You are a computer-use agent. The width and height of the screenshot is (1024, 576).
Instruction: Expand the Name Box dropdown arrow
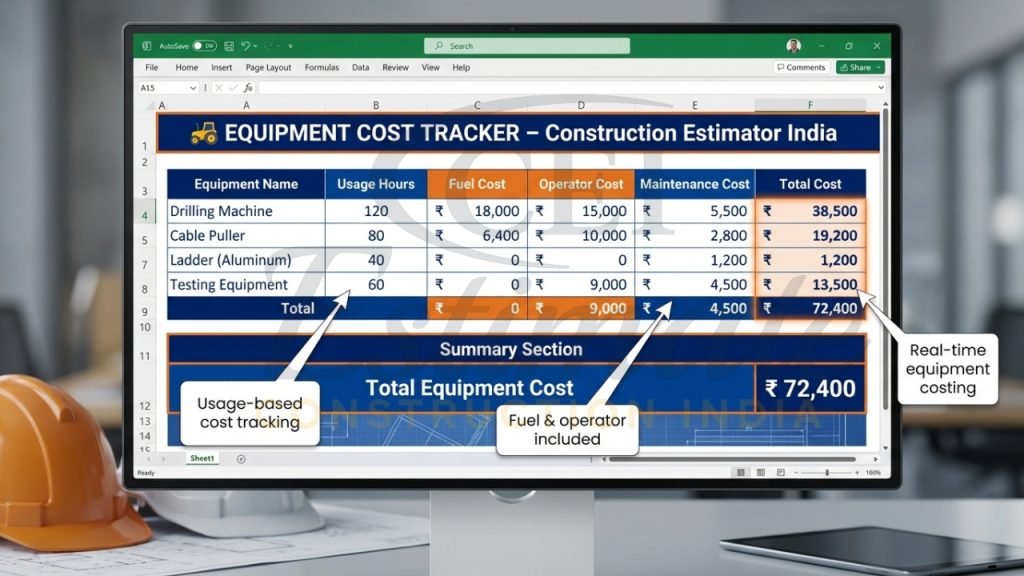tap(193, 88)
